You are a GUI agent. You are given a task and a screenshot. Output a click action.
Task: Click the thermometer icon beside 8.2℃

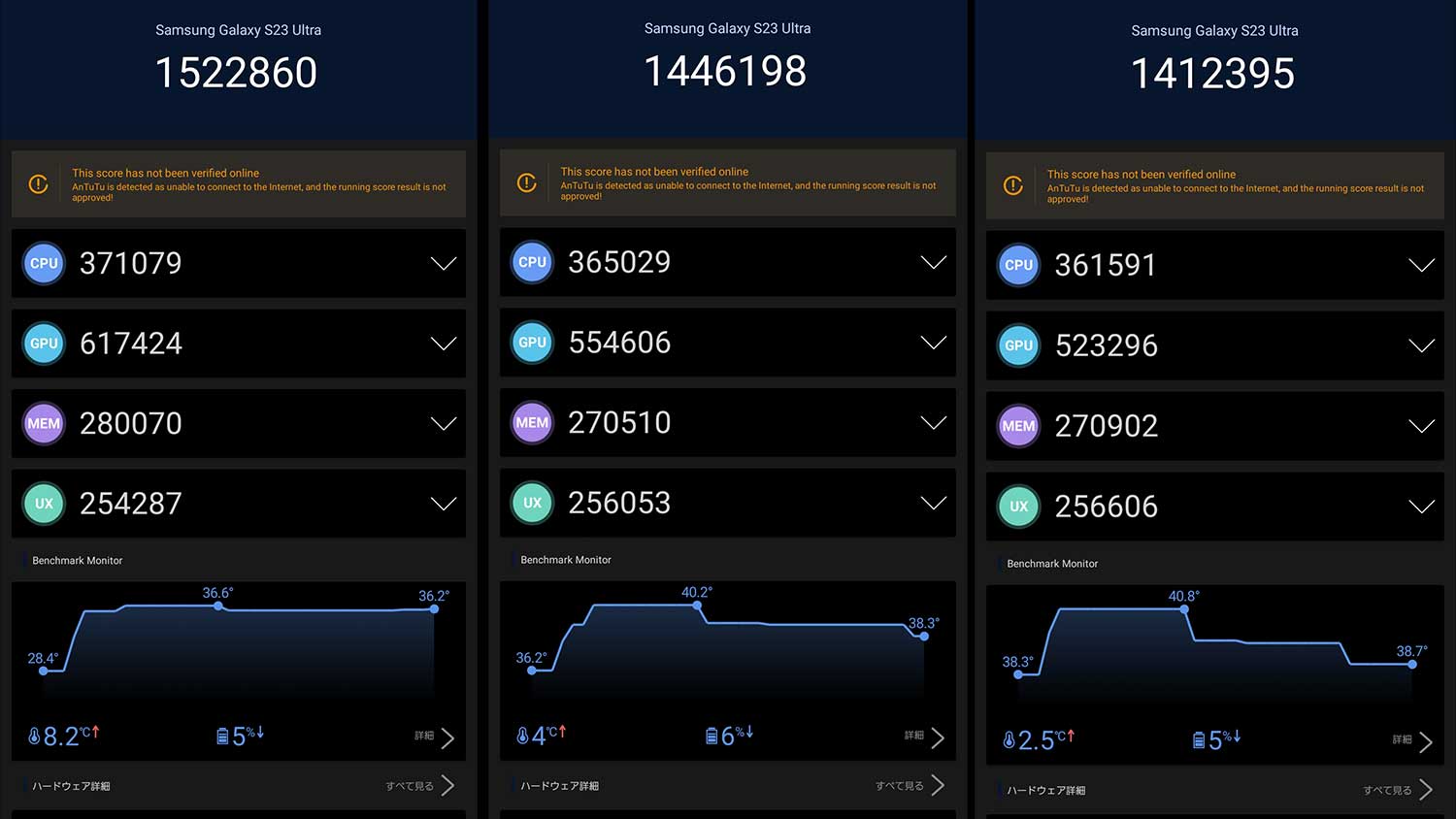[34, 737]
